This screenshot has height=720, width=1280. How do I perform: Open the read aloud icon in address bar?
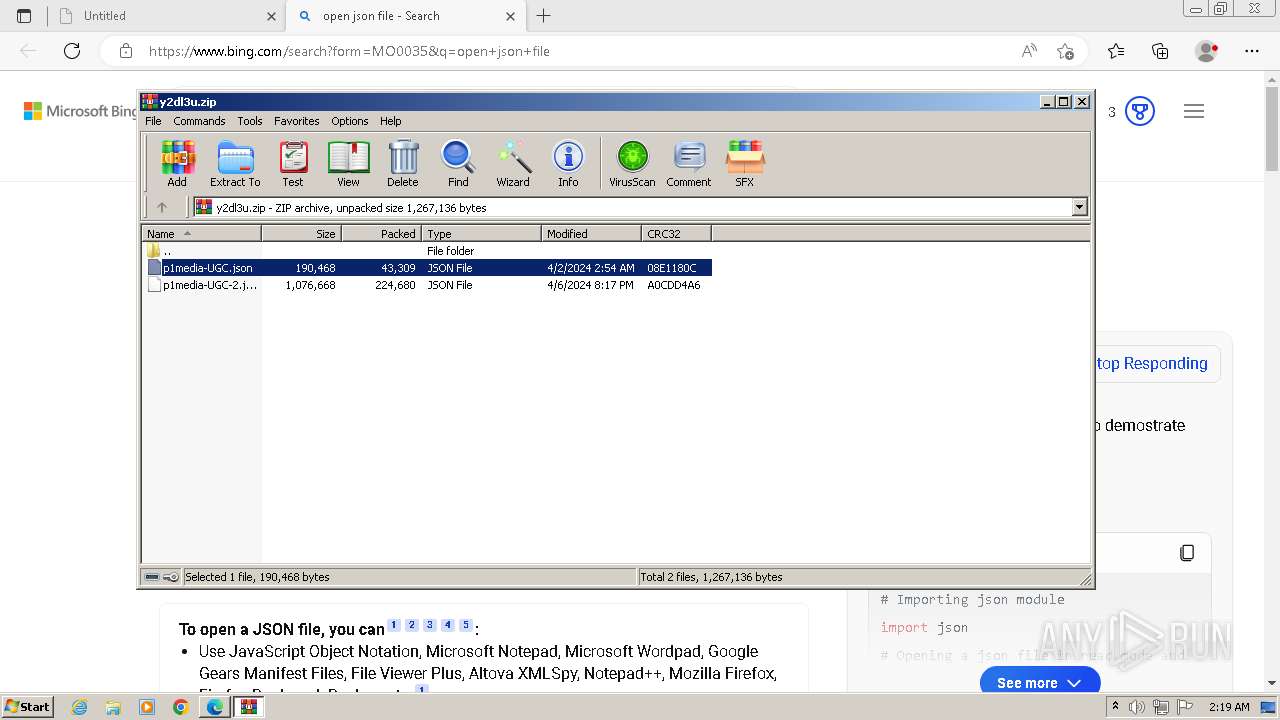click(x=1029, y=51)
